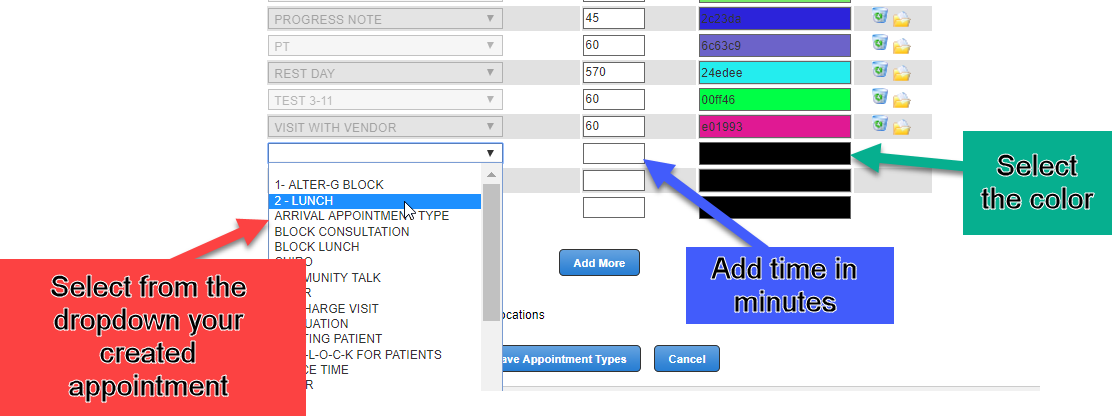Remove REST DAY with its trash icon
Image resolution: width=1114 pixels, height=420 pixels.
point(880,70)
